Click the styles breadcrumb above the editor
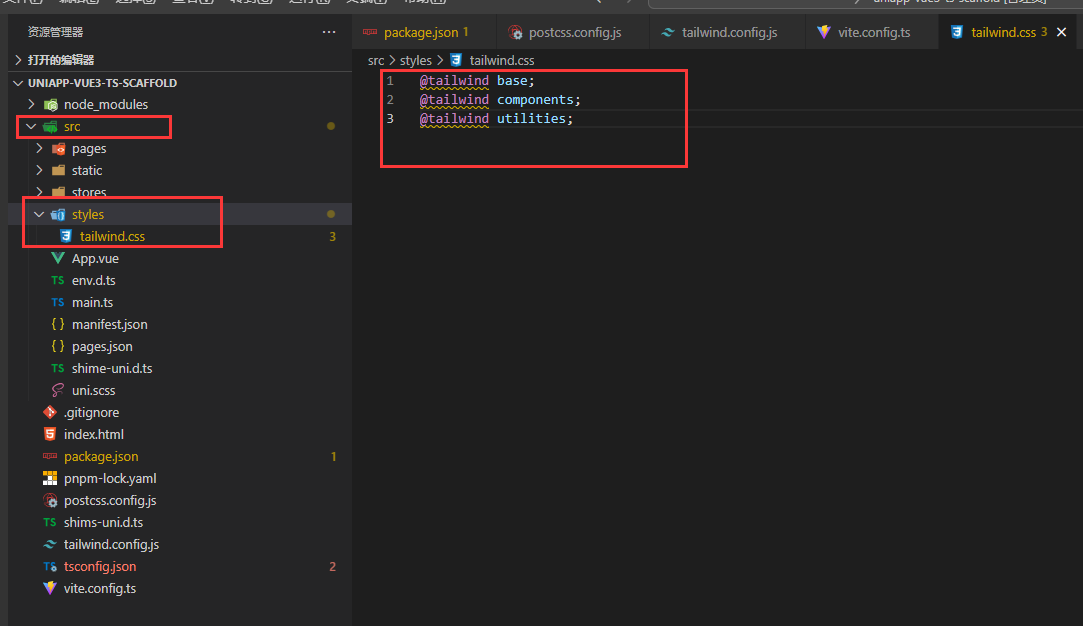The height and width of the screenshot is (626, 1083). point(415,59)
